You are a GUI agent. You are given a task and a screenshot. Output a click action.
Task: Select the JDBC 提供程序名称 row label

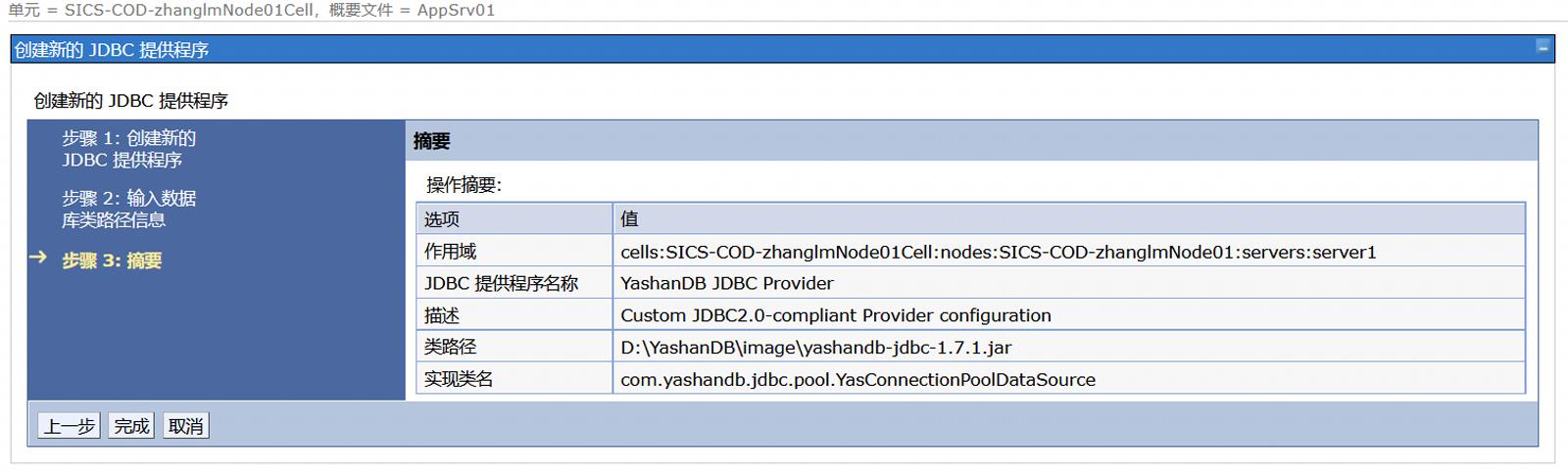tap(514, 283)
